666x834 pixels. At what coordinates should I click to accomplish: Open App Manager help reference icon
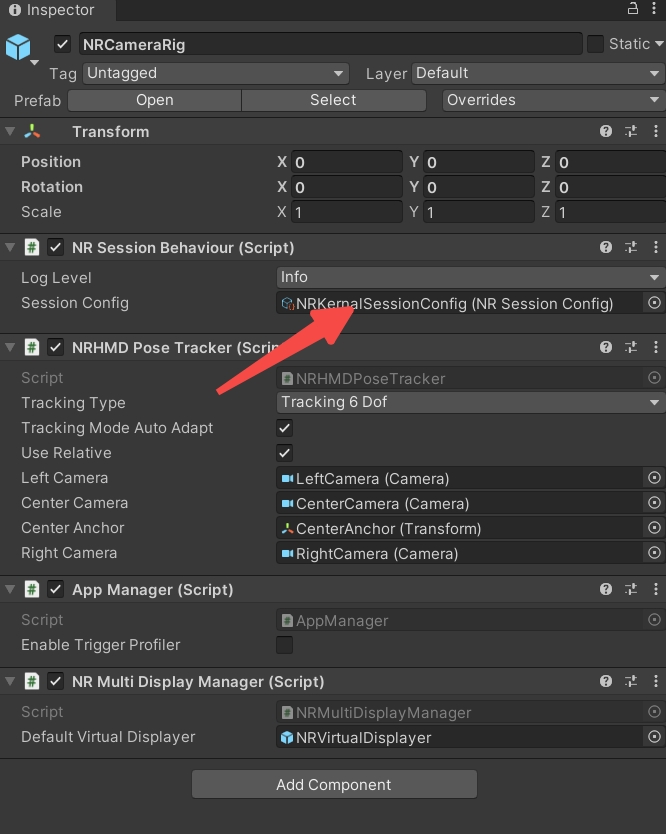pos(606,590)
